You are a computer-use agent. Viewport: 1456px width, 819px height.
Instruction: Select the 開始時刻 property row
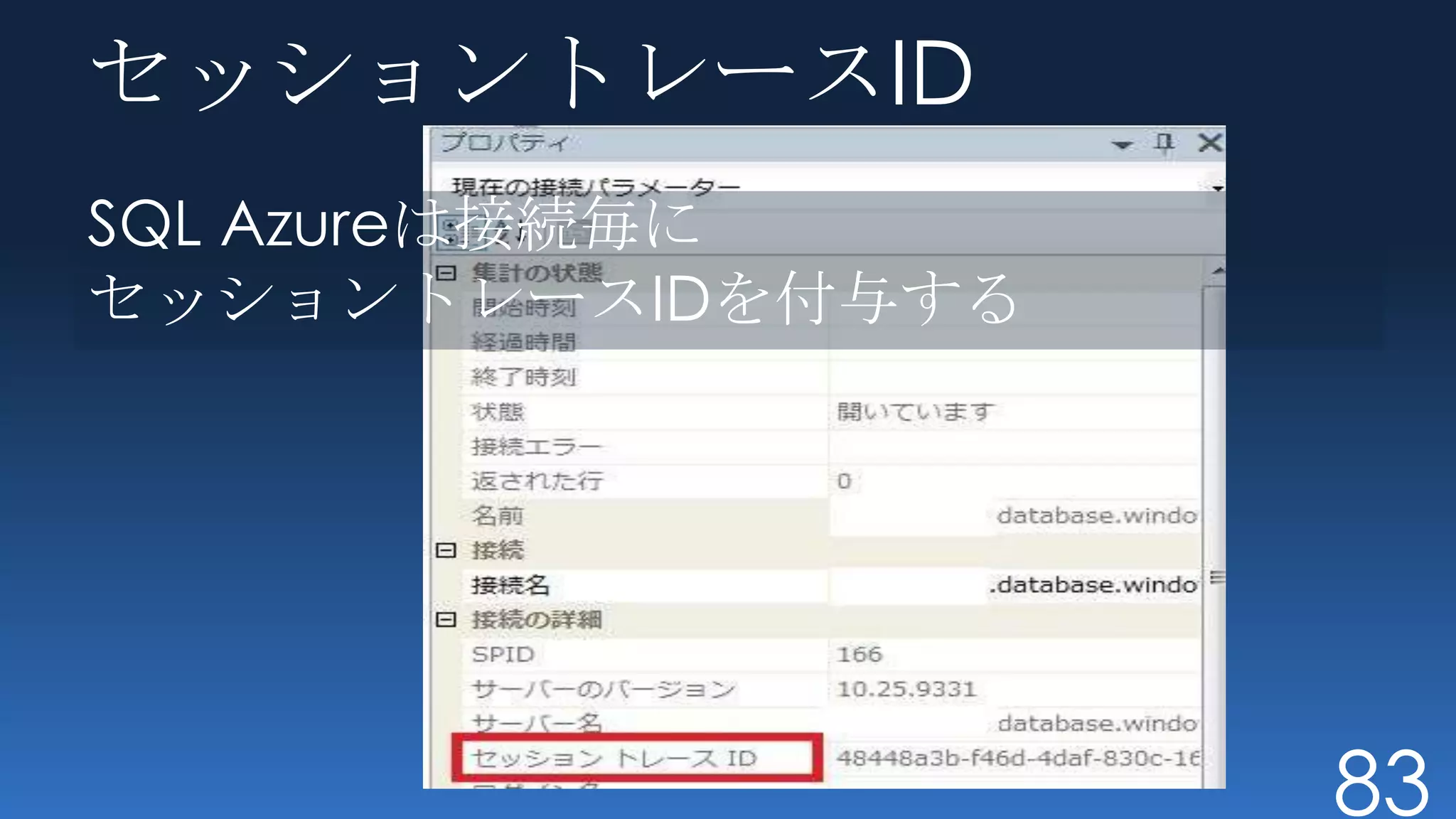832,309
